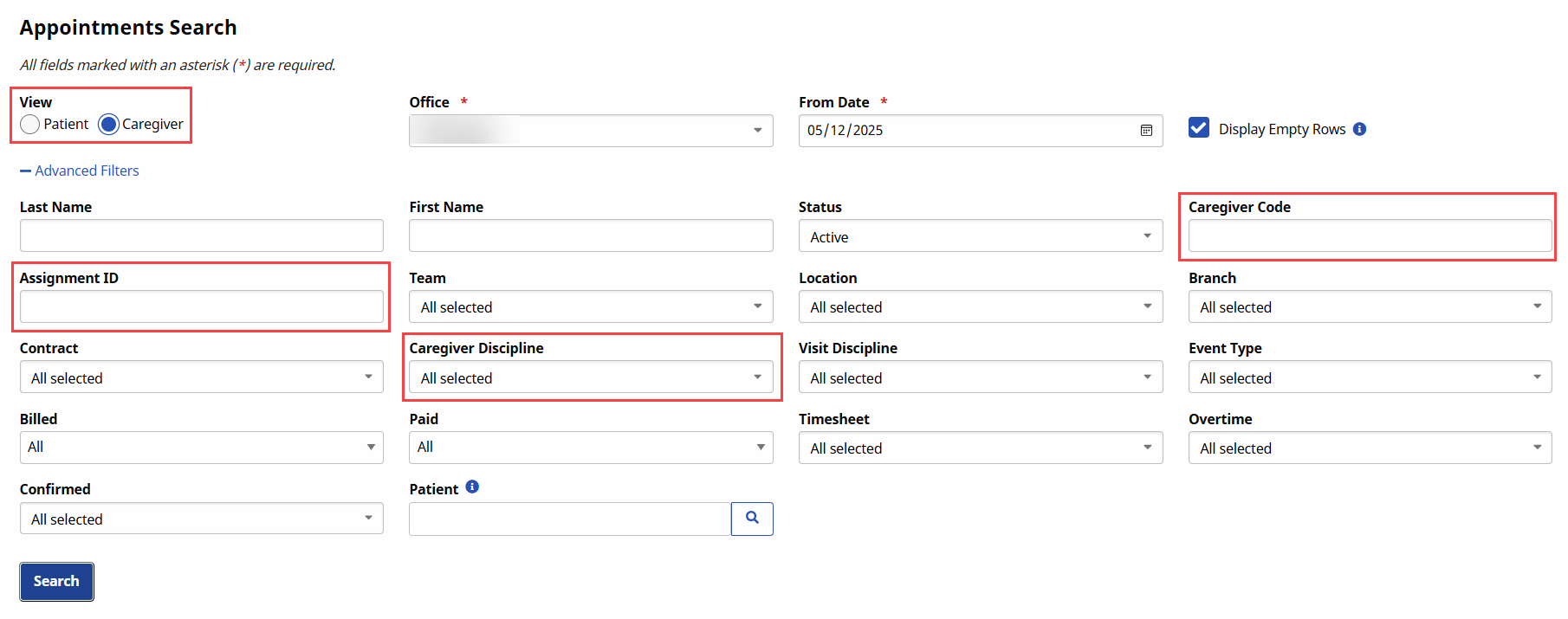The width and height of the screenshot is (1568, 619).
Task: Focus the Caregiver Code text box
Action: pyautogui.click(x=1369, y=235)
